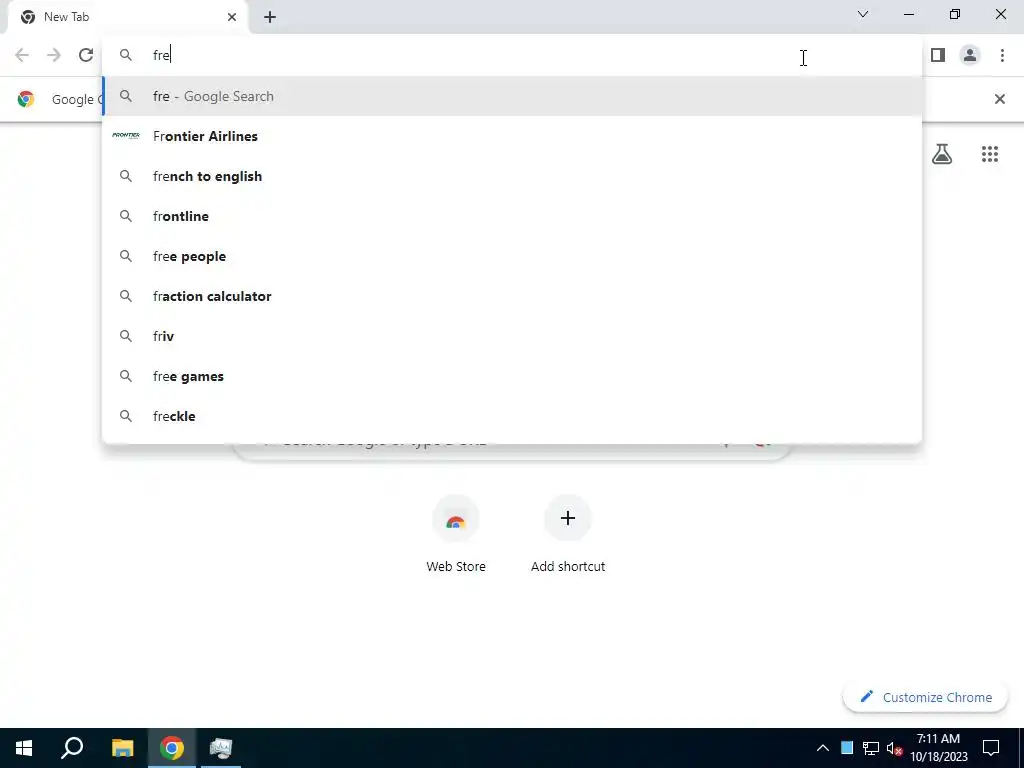Image resolution: width=1024 pixels, height=768 pixels.
Task: Open the clock showing 7:11 AM
Action: [x=938, y=748]
